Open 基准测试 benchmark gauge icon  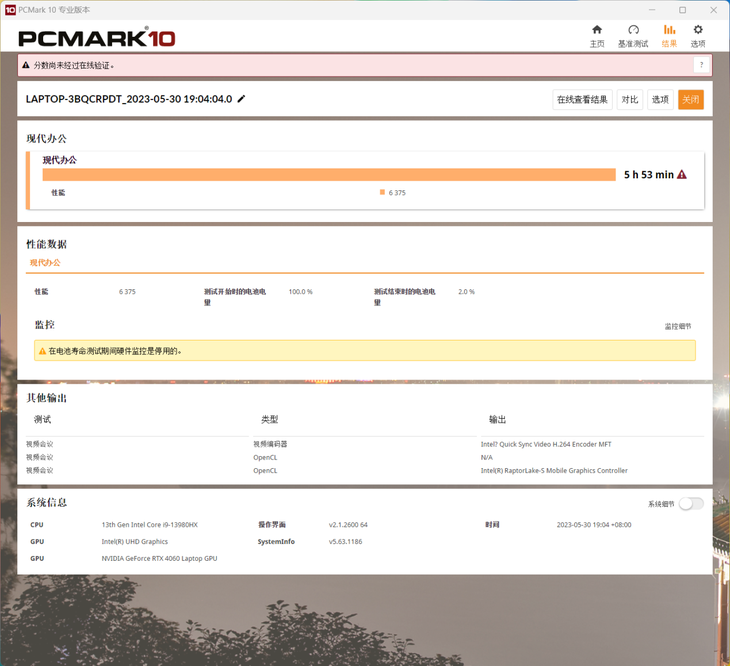point(633,36)
